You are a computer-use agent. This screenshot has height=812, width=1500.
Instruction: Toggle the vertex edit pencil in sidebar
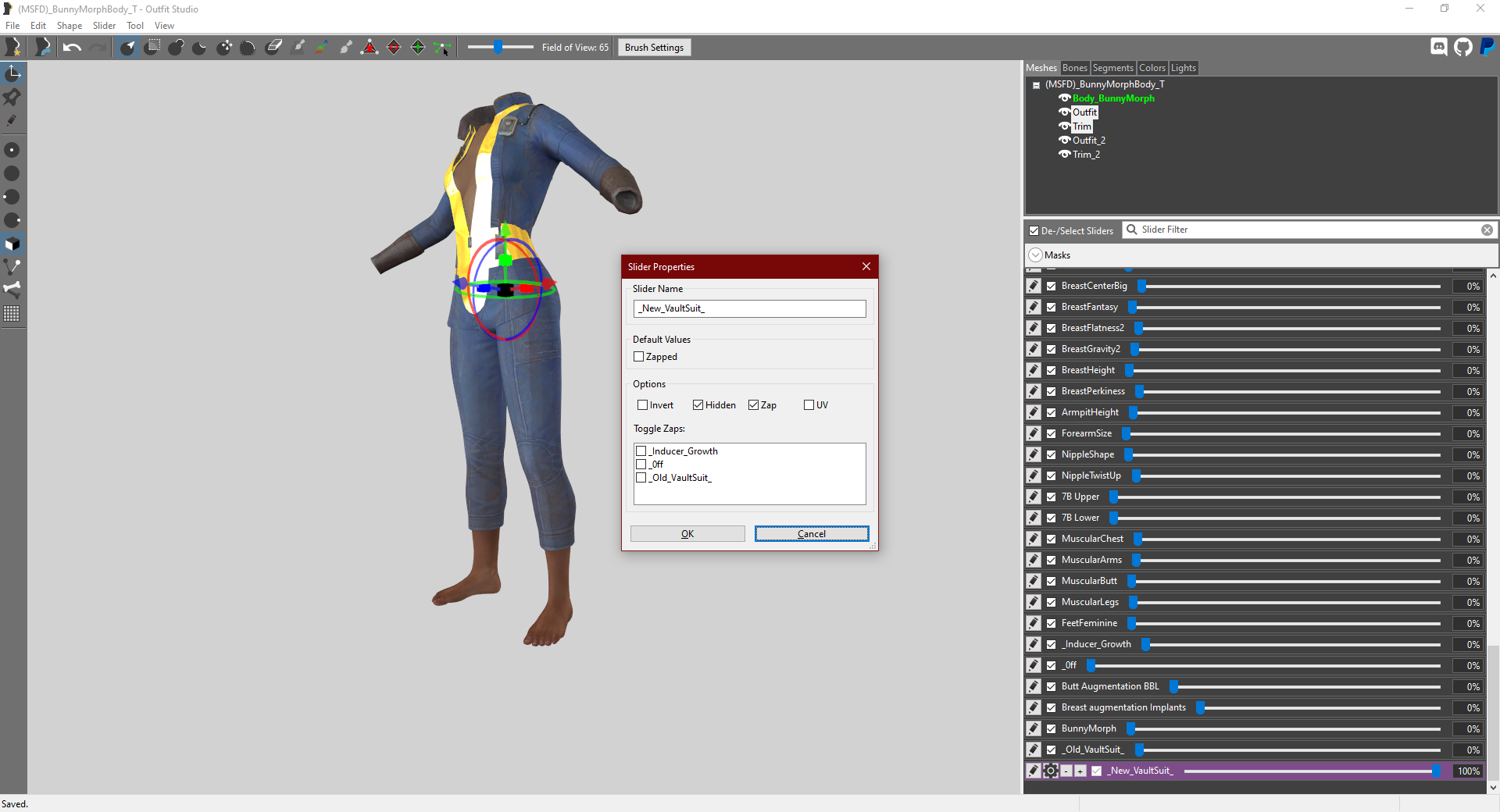point(12,120)
